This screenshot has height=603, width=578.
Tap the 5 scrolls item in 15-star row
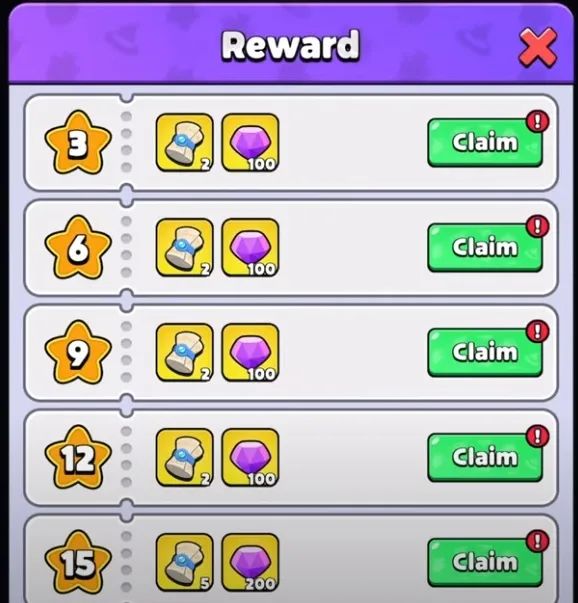click(x=185, y=563)
